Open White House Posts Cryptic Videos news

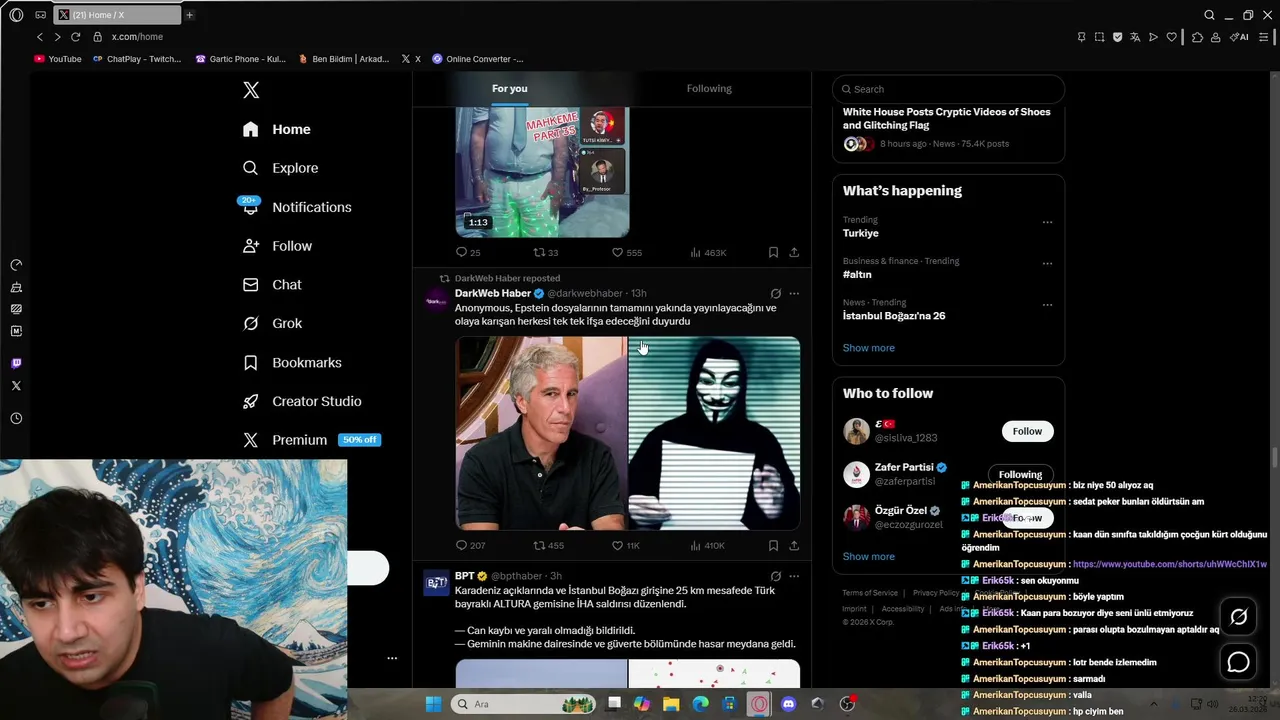pos(947,119)
